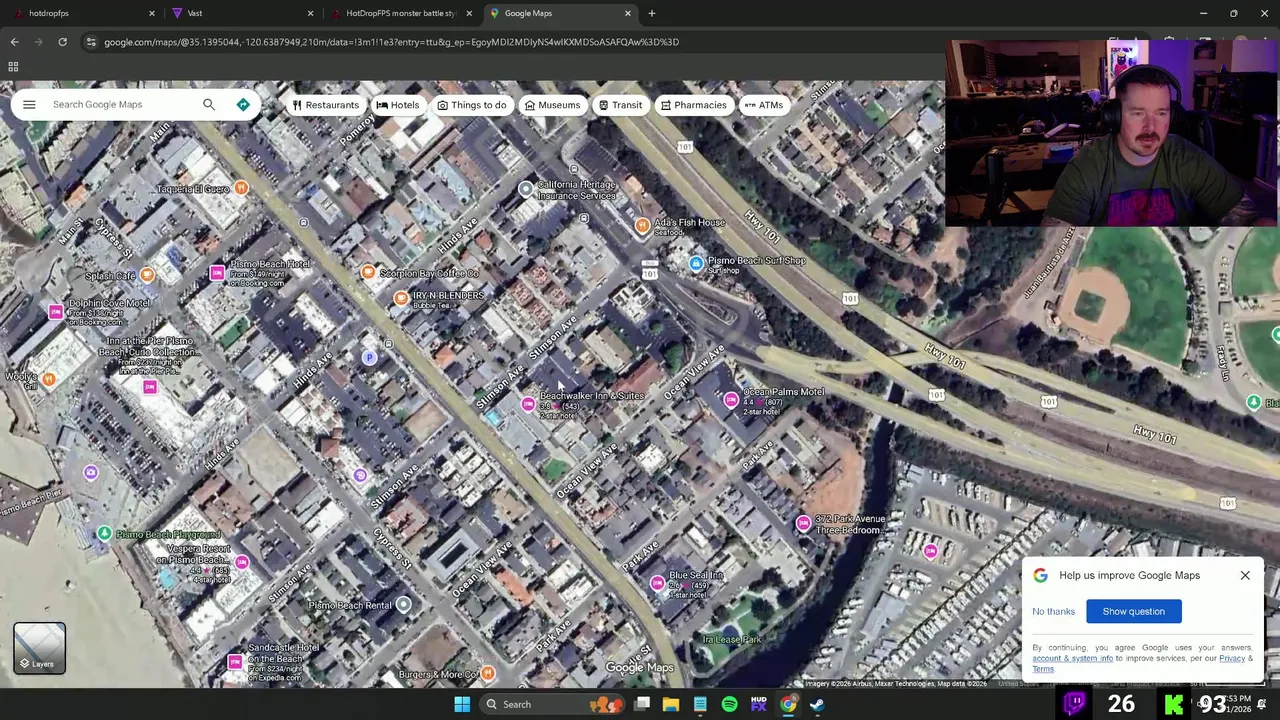The width and height of the screenshot is (1280, 720).
Task: Select the Taqueria El Guero pin
Action: tap(241, 188)
